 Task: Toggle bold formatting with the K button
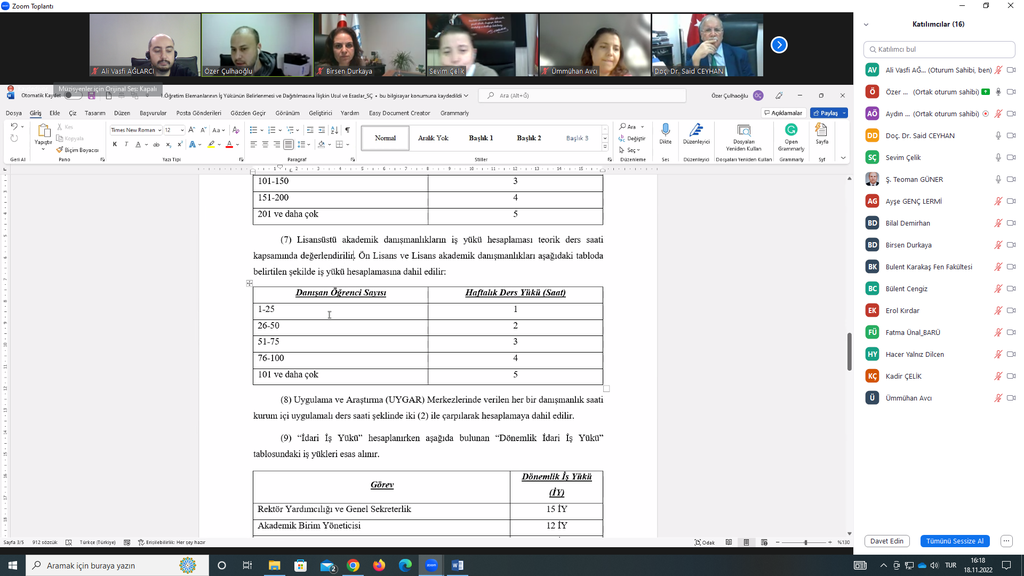coord(115,144)
